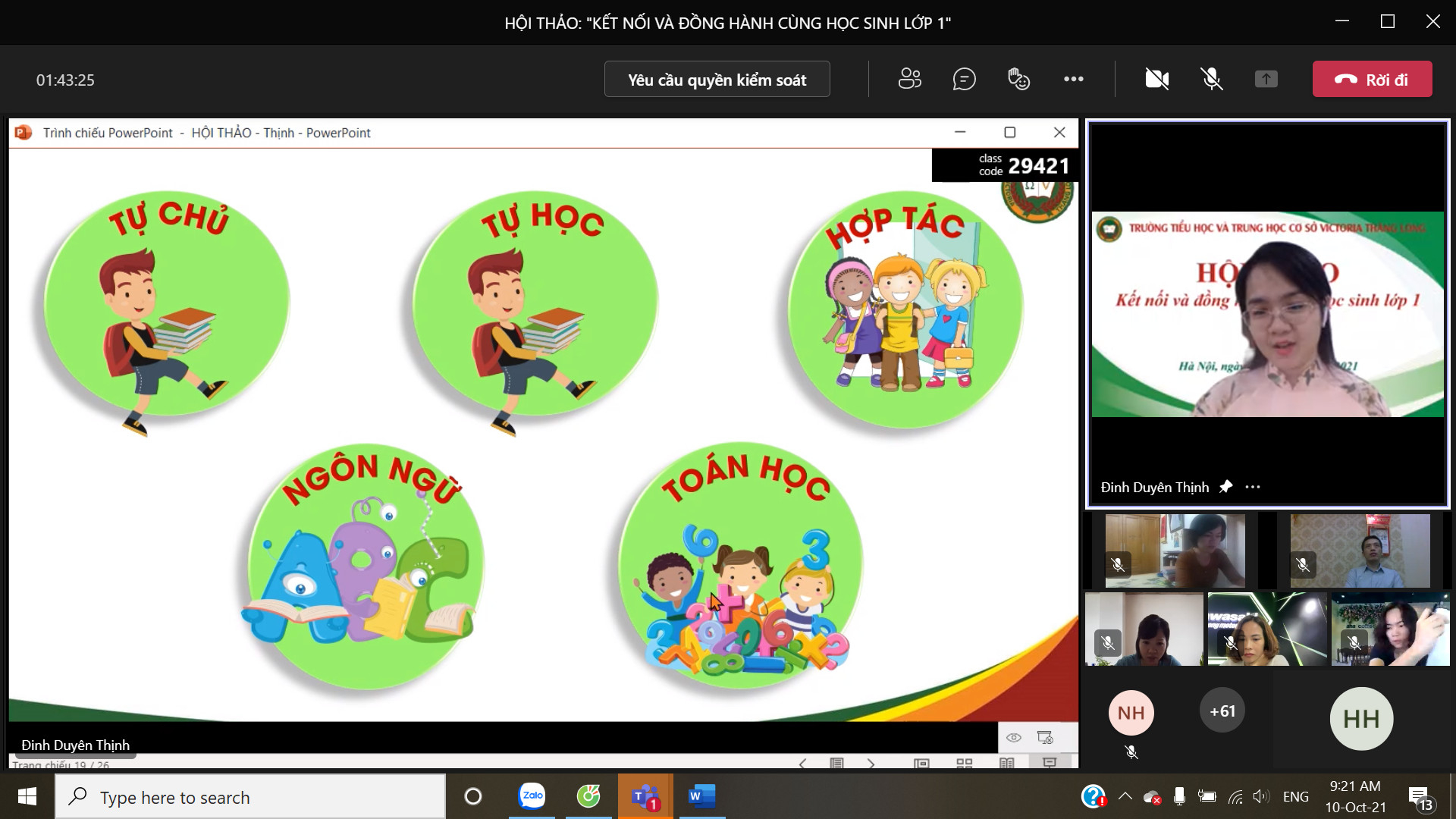Click Yêu cầu quyền kiểm soát button
This screenshot has width=1456, height=819.
pos(717,80)
